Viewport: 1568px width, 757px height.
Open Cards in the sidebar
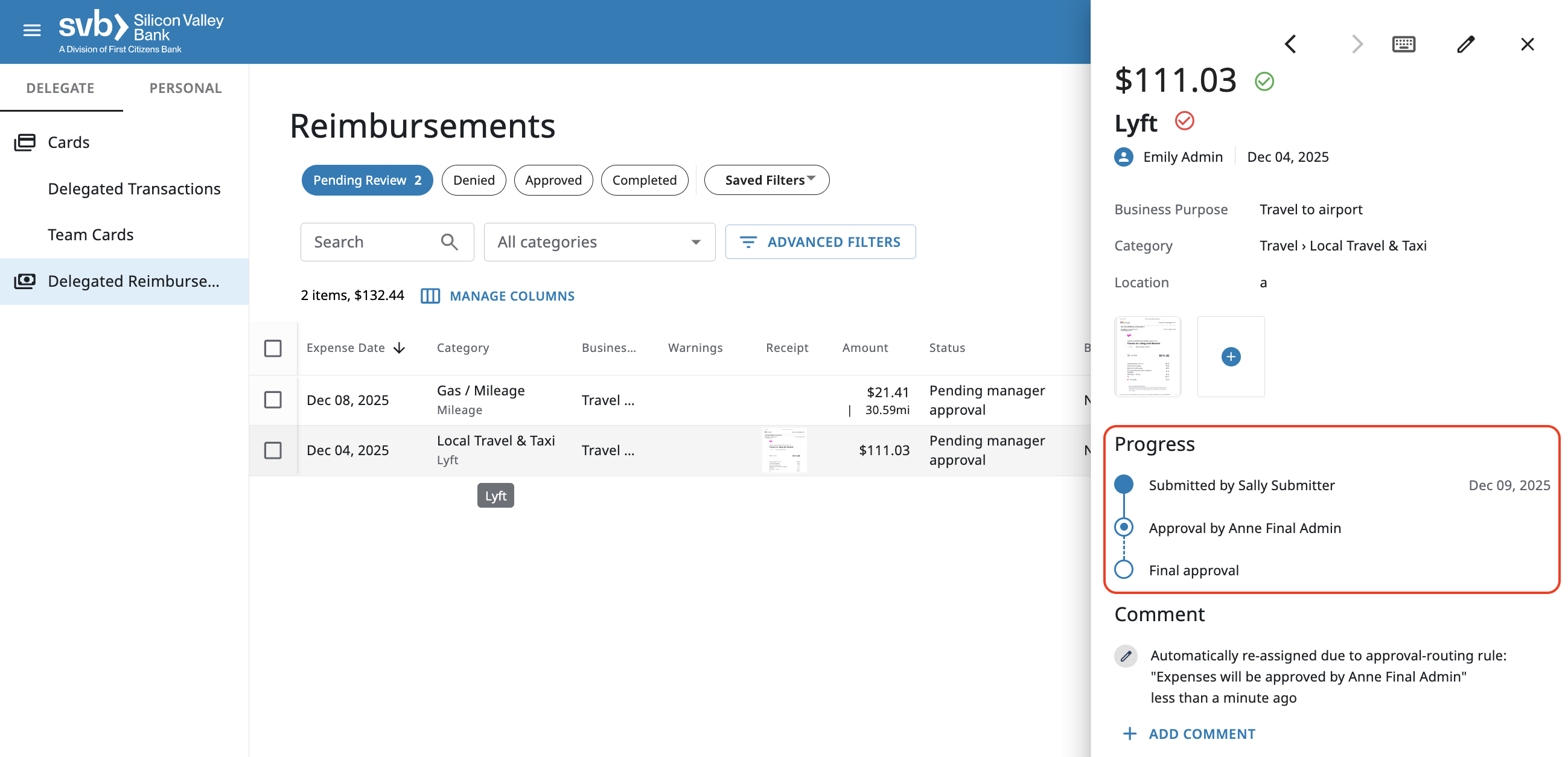click(x=68, y=142)
